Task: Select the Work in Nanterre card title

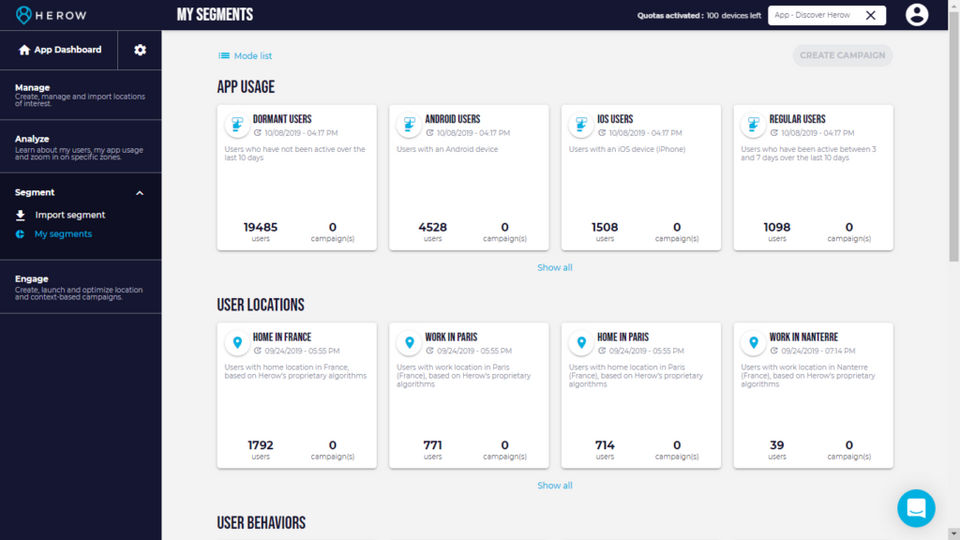Action: (x=803, y=337)
